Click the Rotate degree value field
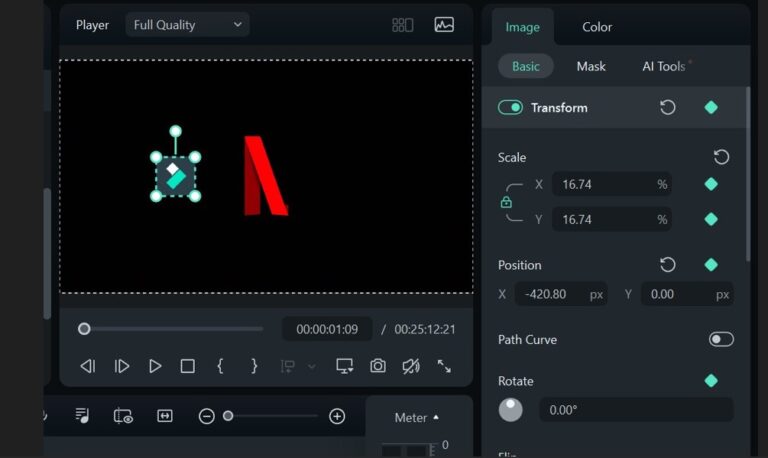 click(x=636, y=410)
